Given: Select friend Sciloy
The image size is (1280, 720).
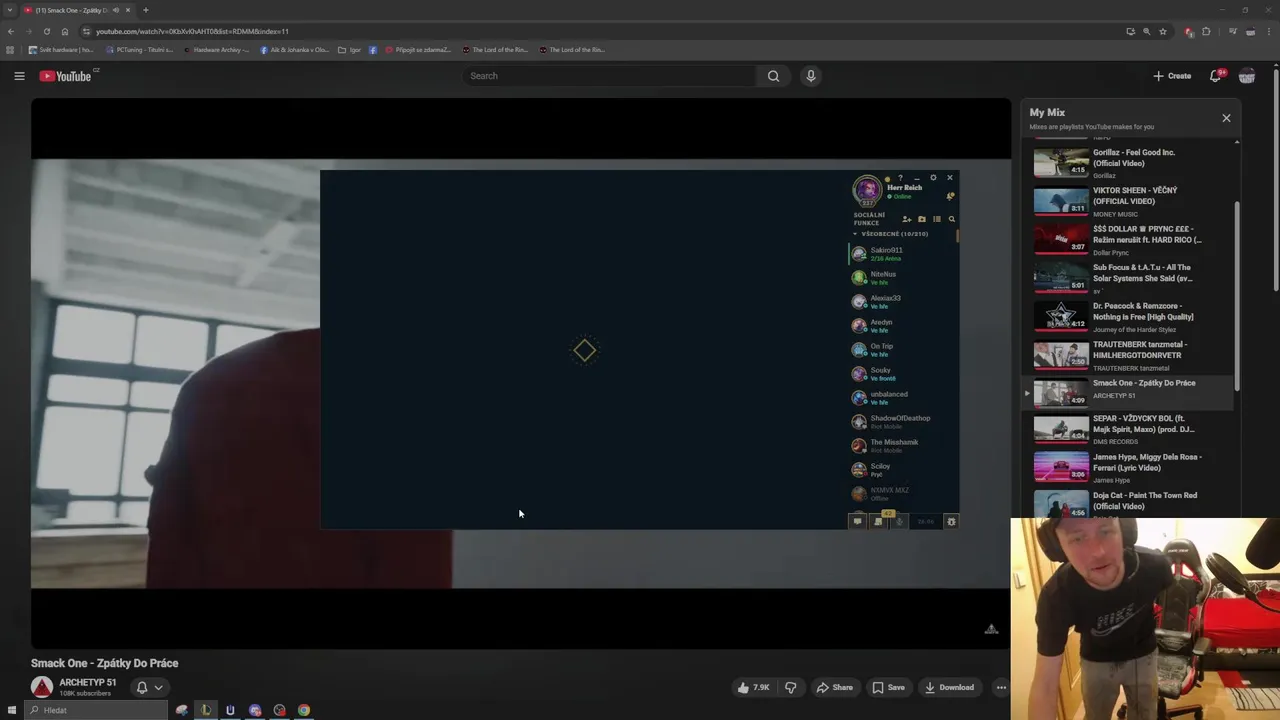Looking at the screenshot, I should coord(903,470).
